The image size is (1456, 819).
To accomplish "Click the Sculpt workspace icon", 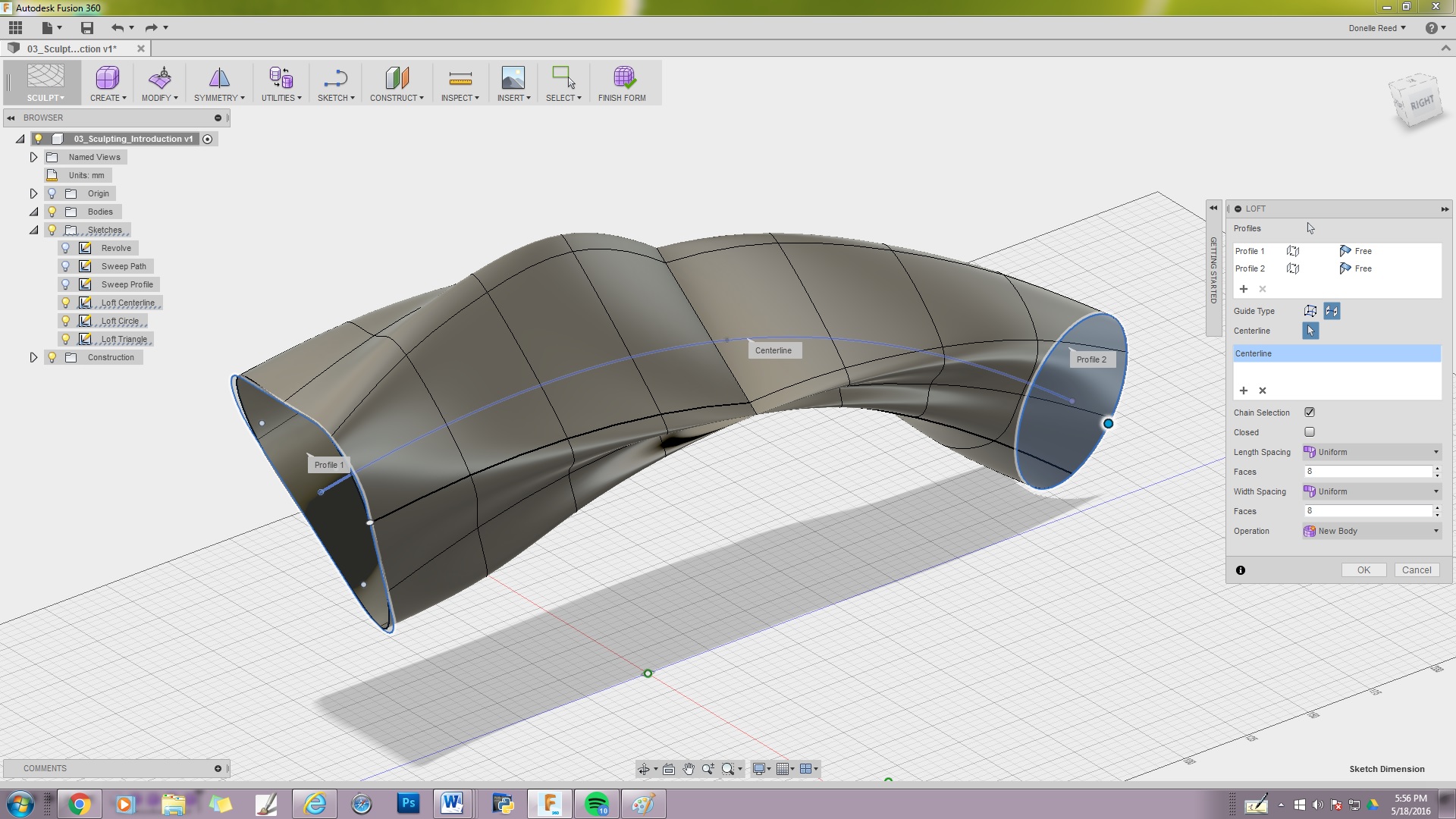I will point(45,77).
